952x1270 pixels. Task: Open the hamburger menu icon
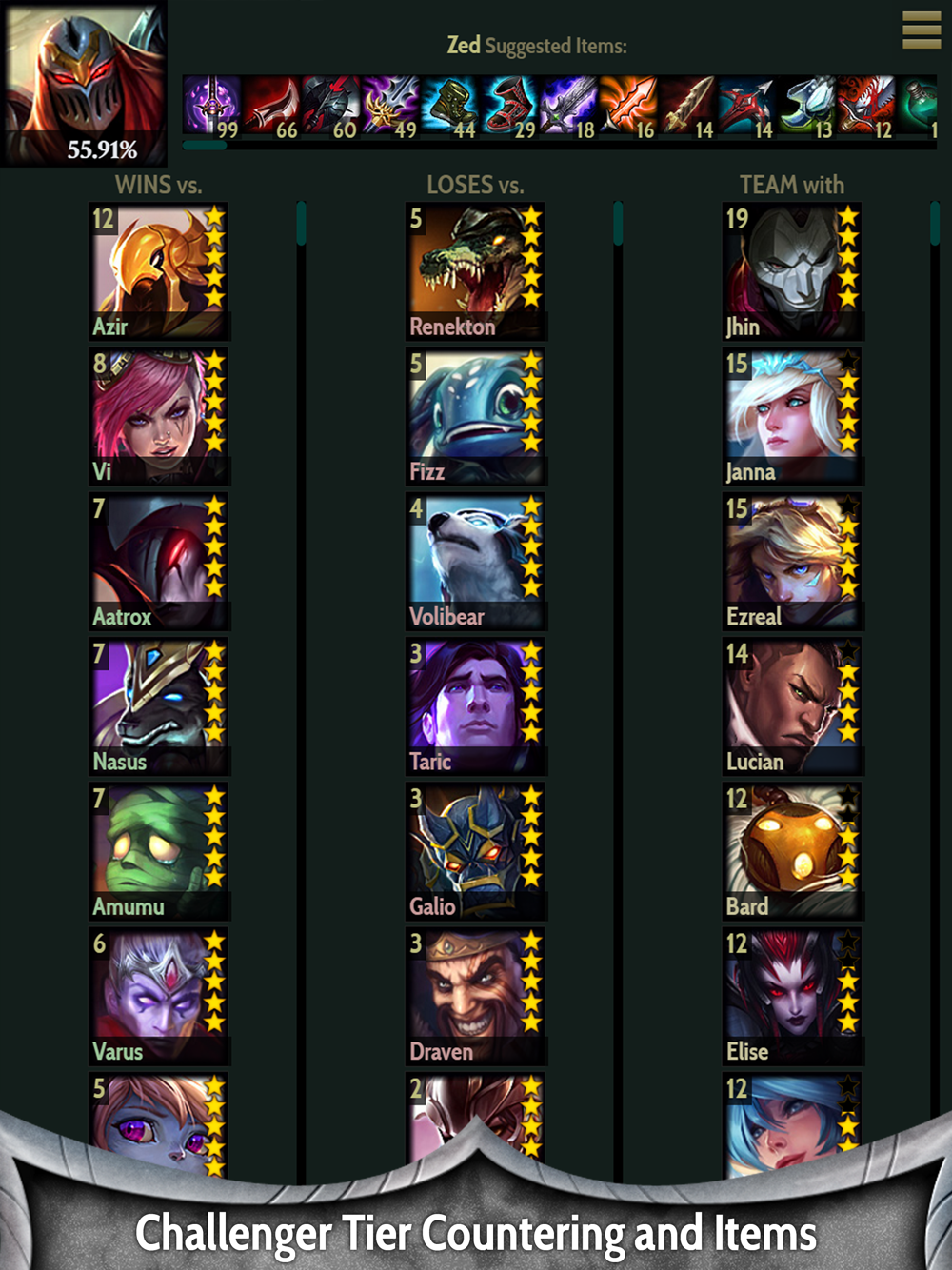(x=921, y=30)
